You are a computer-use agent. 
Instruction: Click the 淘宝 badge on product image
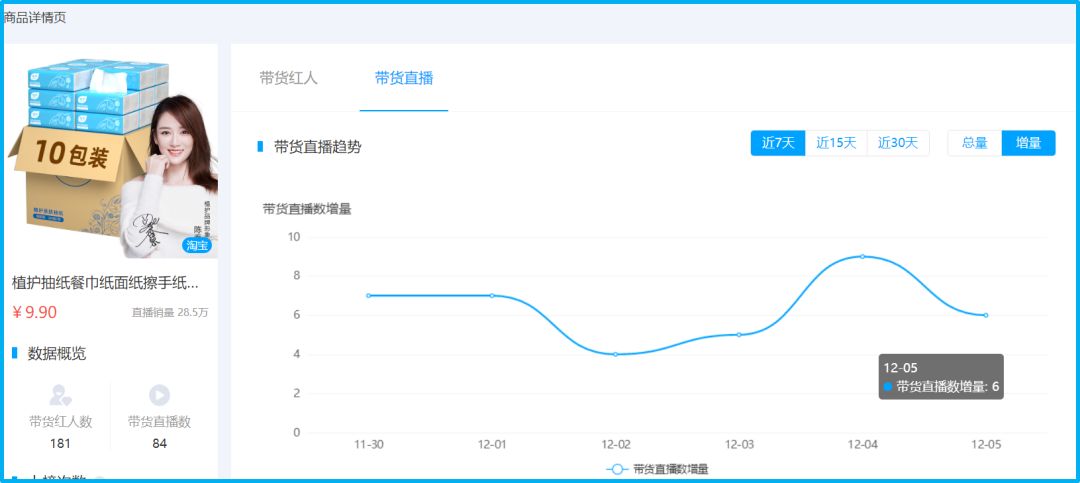pos(197,246)
